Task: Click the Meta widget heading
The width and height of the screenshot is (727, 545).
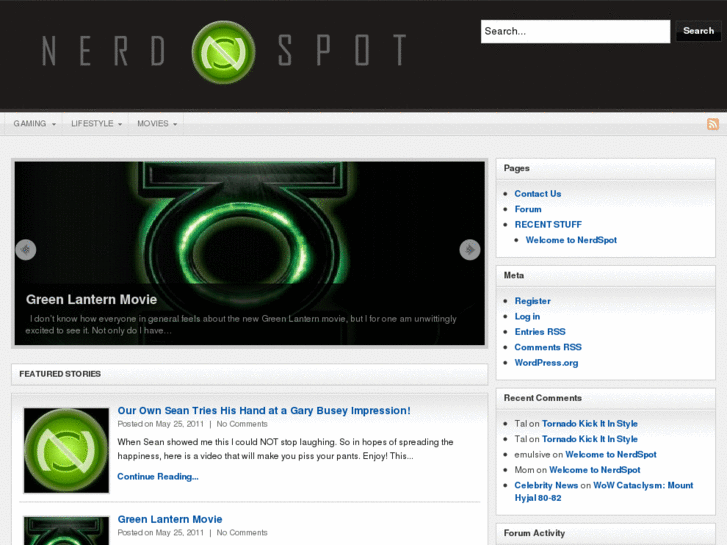Action: [514, 276]
